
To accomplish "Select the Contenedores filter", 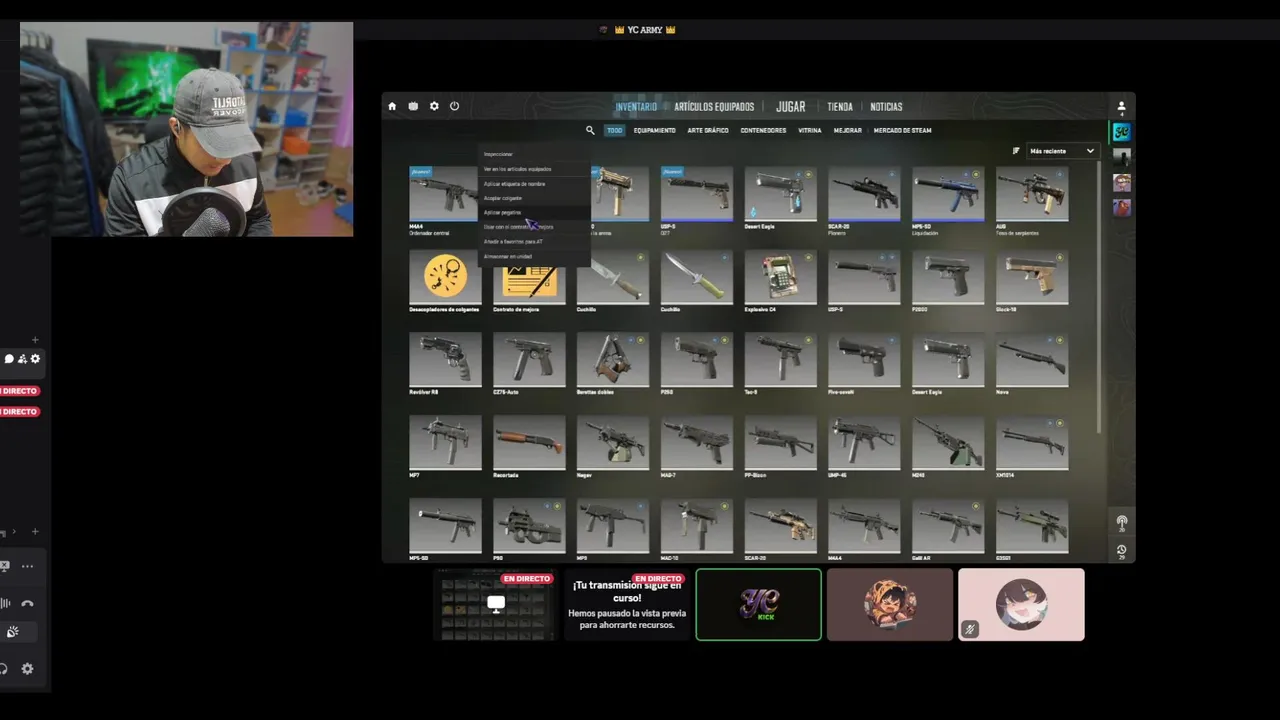I will (763, 130).
